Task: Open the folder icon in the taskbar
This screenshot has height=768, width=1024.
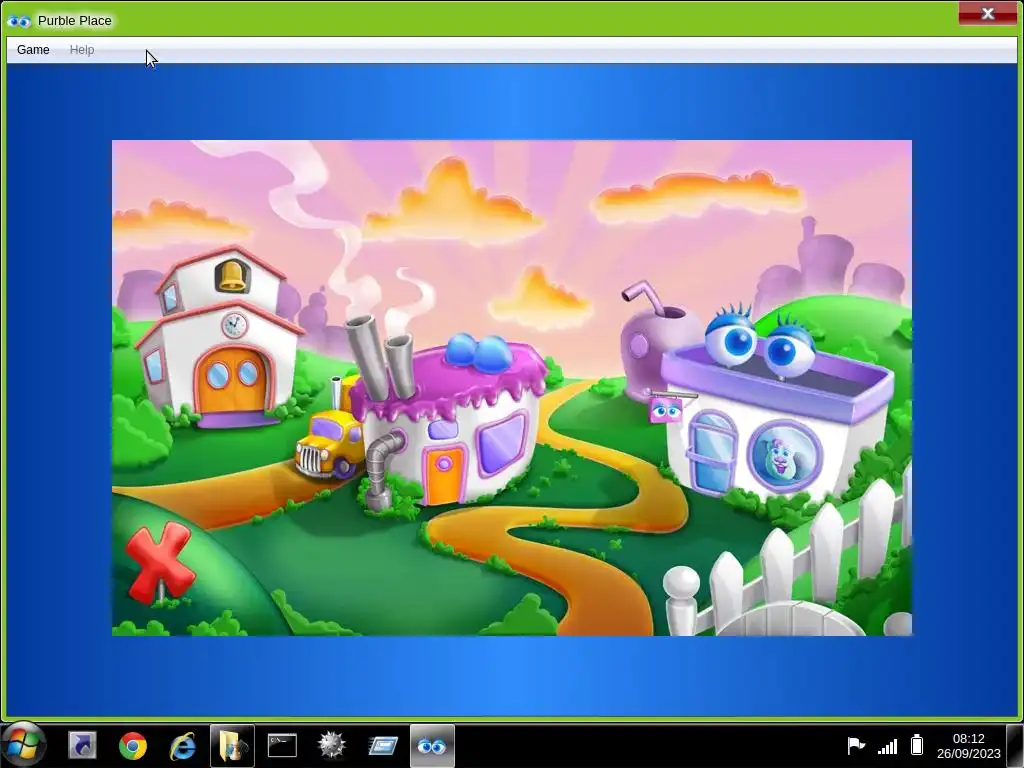Action: coord(232,746)
